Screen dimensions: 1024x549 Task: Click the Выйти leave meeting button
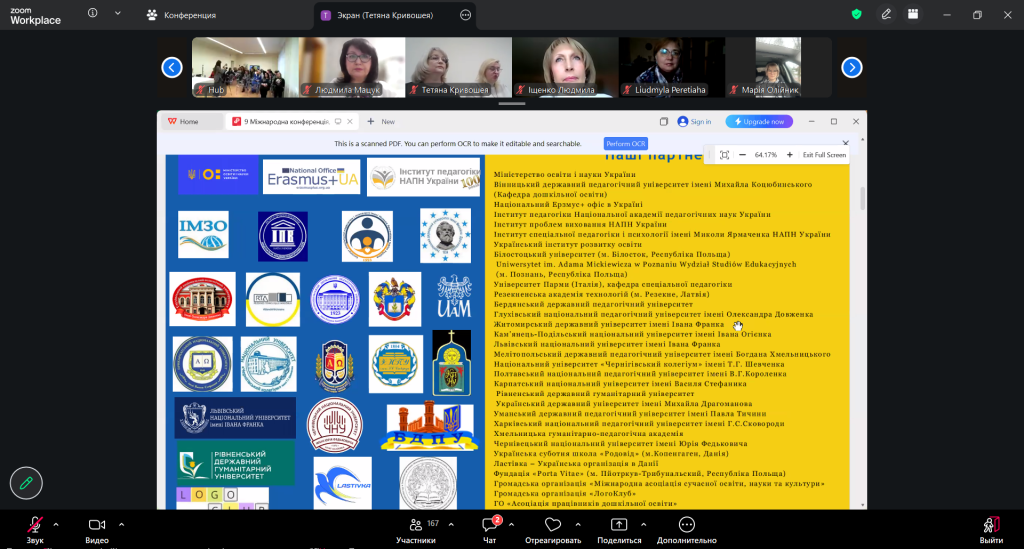coord(991,527)
